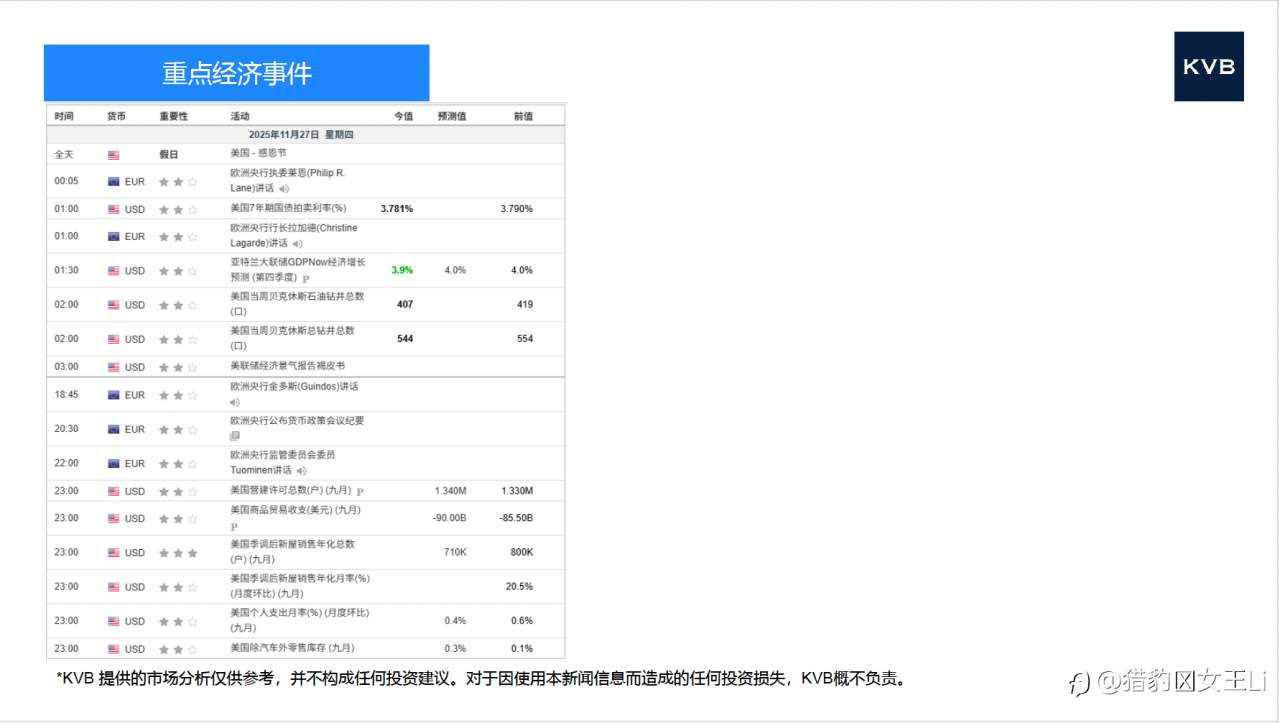Click the US flag in the 美国个人支出月率 row
The image size is (1280, 723).
coord(113,621)
